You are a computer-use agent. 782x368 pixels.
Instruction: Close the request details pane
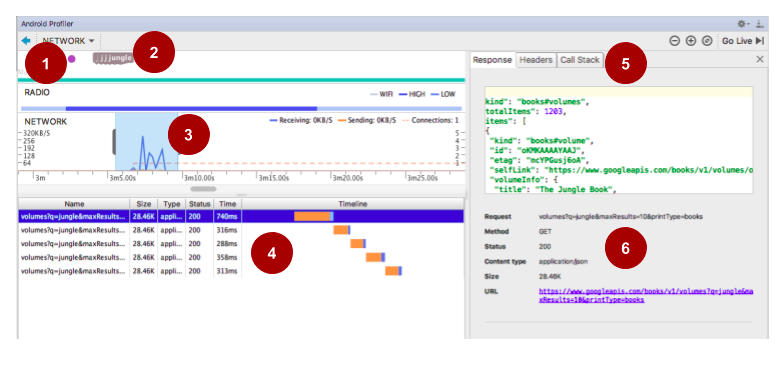tap(760, 59)
